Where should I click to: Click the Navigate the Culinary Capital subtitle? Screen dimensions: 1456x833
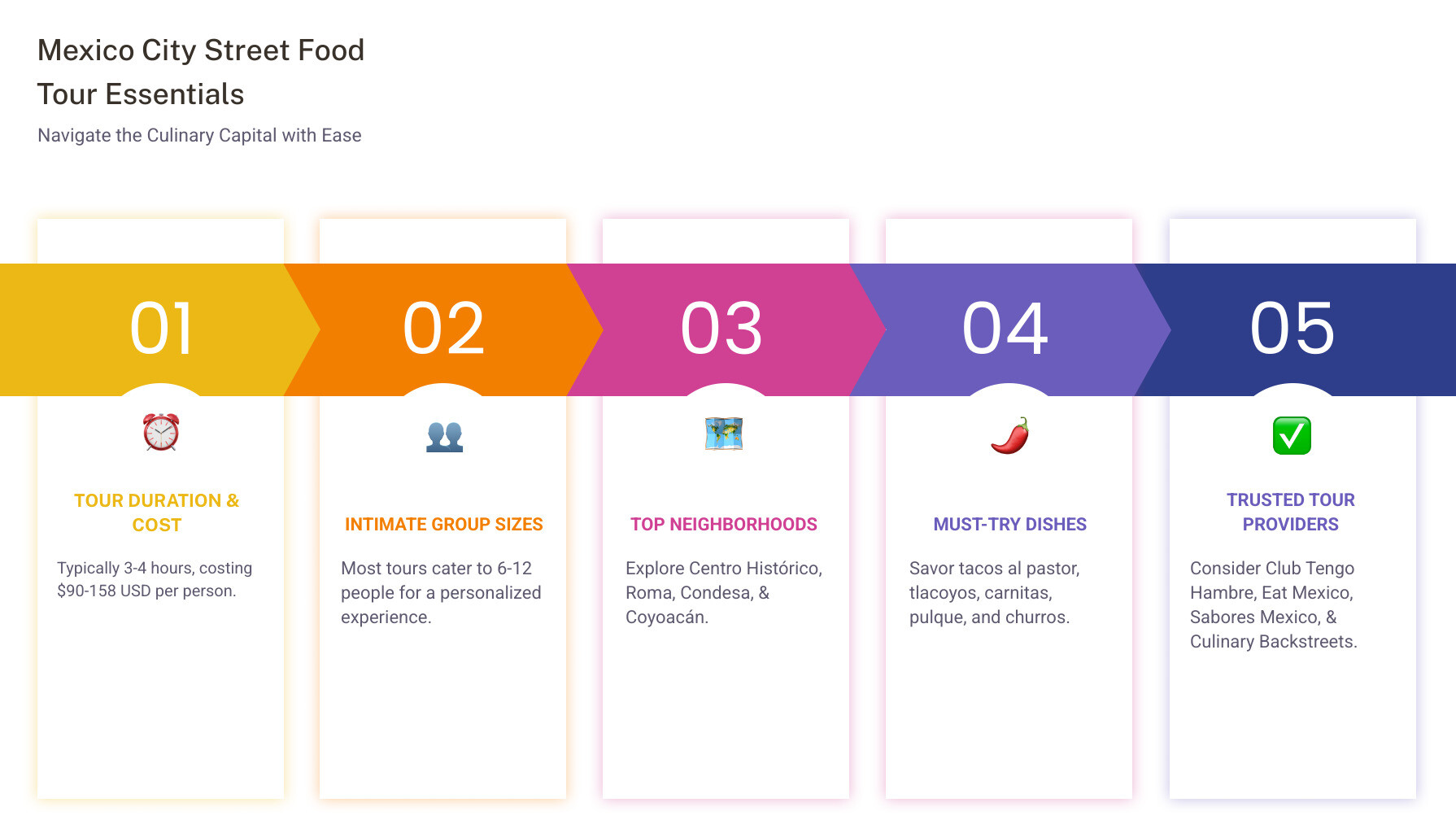[199, 135]
